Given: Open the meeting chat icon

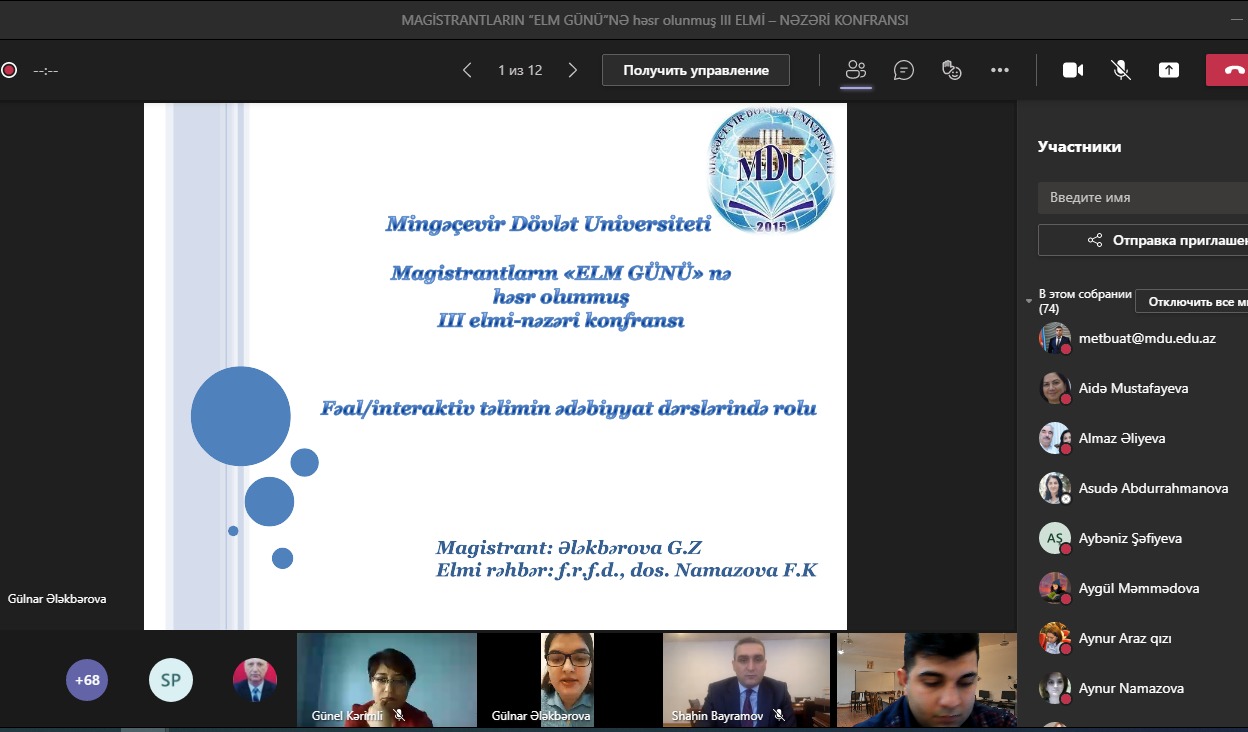Looking at the screenshot, I should pyautogui.click(x=904, y=70).
